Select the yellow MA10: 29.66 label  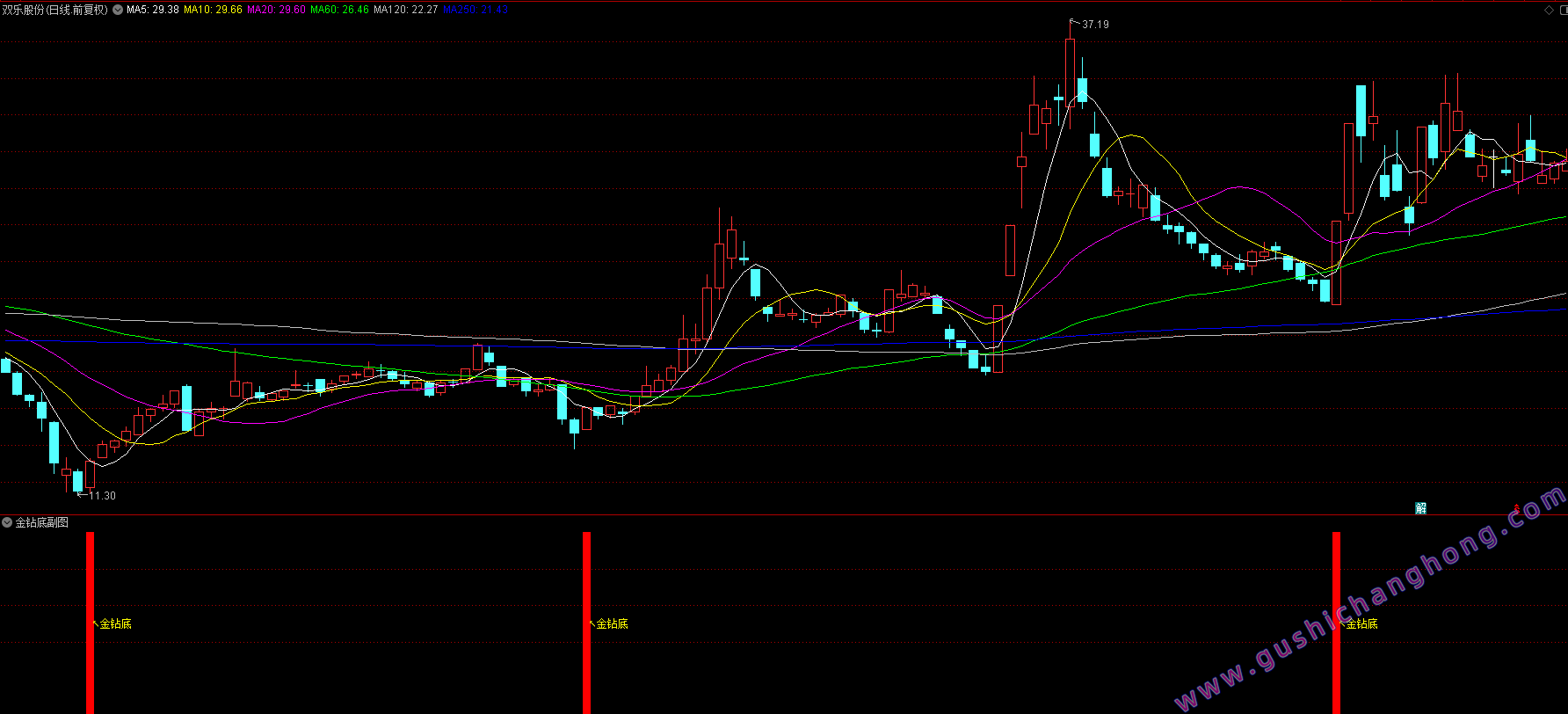click(213, 10)
